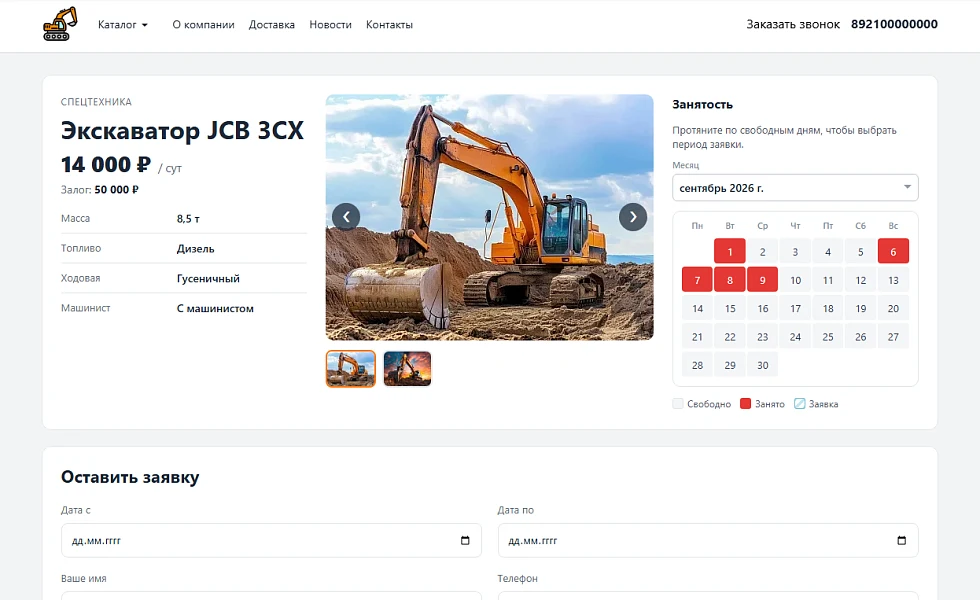
Task: Click the busy day 8 in calendar
Action: tap(730, 280)
